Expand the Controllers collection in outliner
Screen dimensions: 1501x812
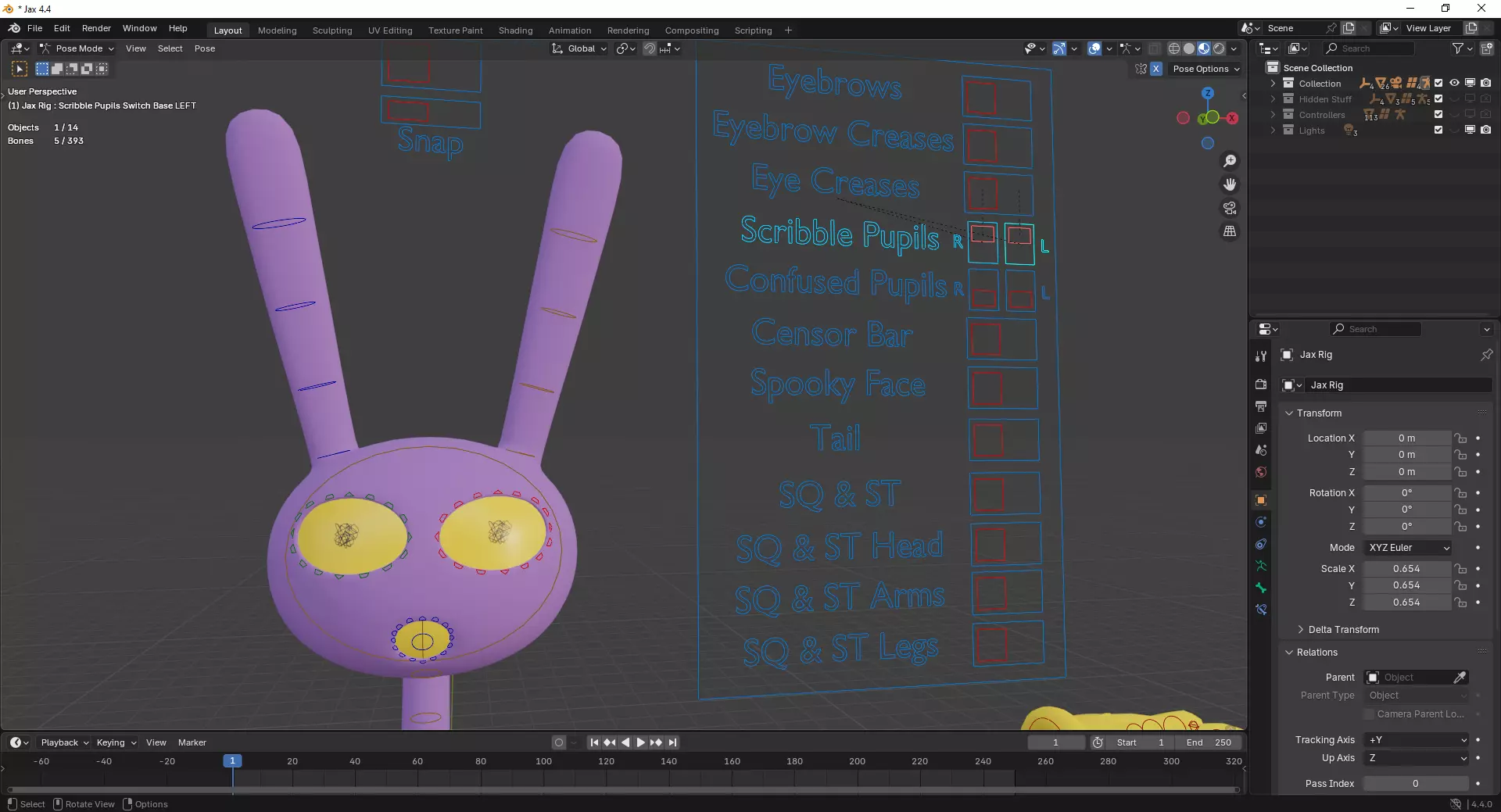click(1273, 115)
